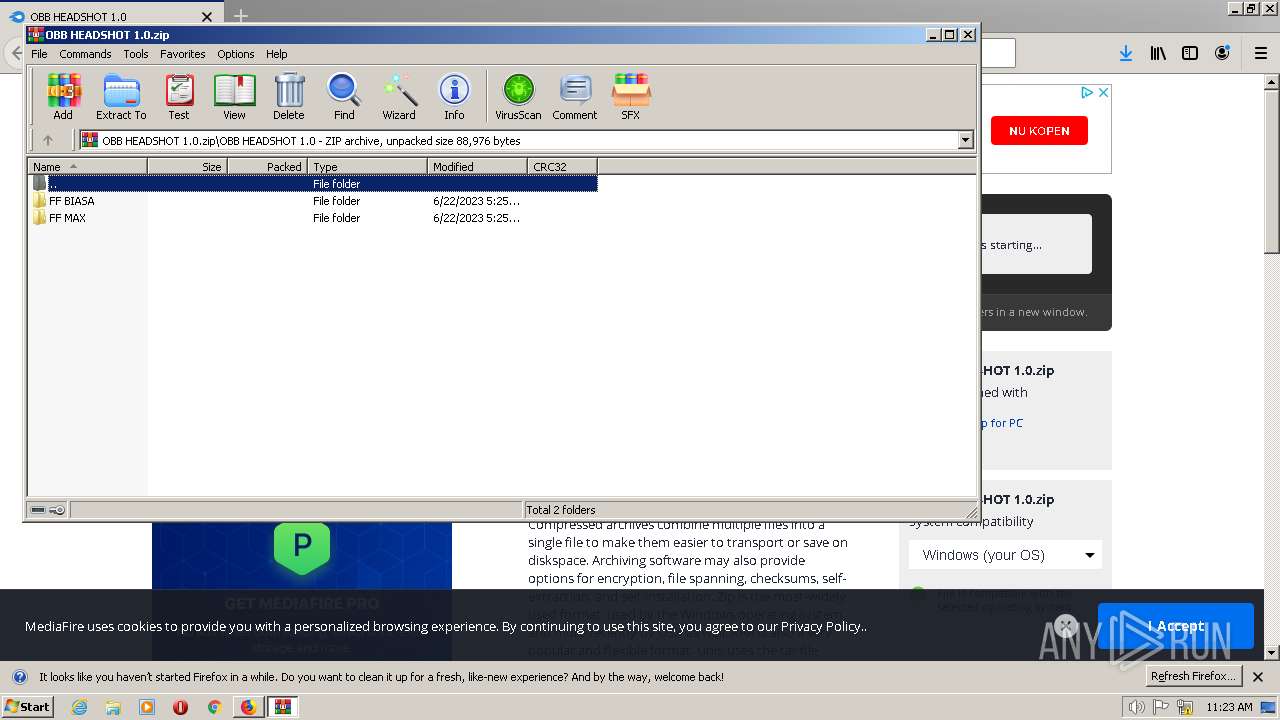This screenshot has height=720, width=1280.
Task: Select the FF BIASA folder
Action: [x=71, y=201]
